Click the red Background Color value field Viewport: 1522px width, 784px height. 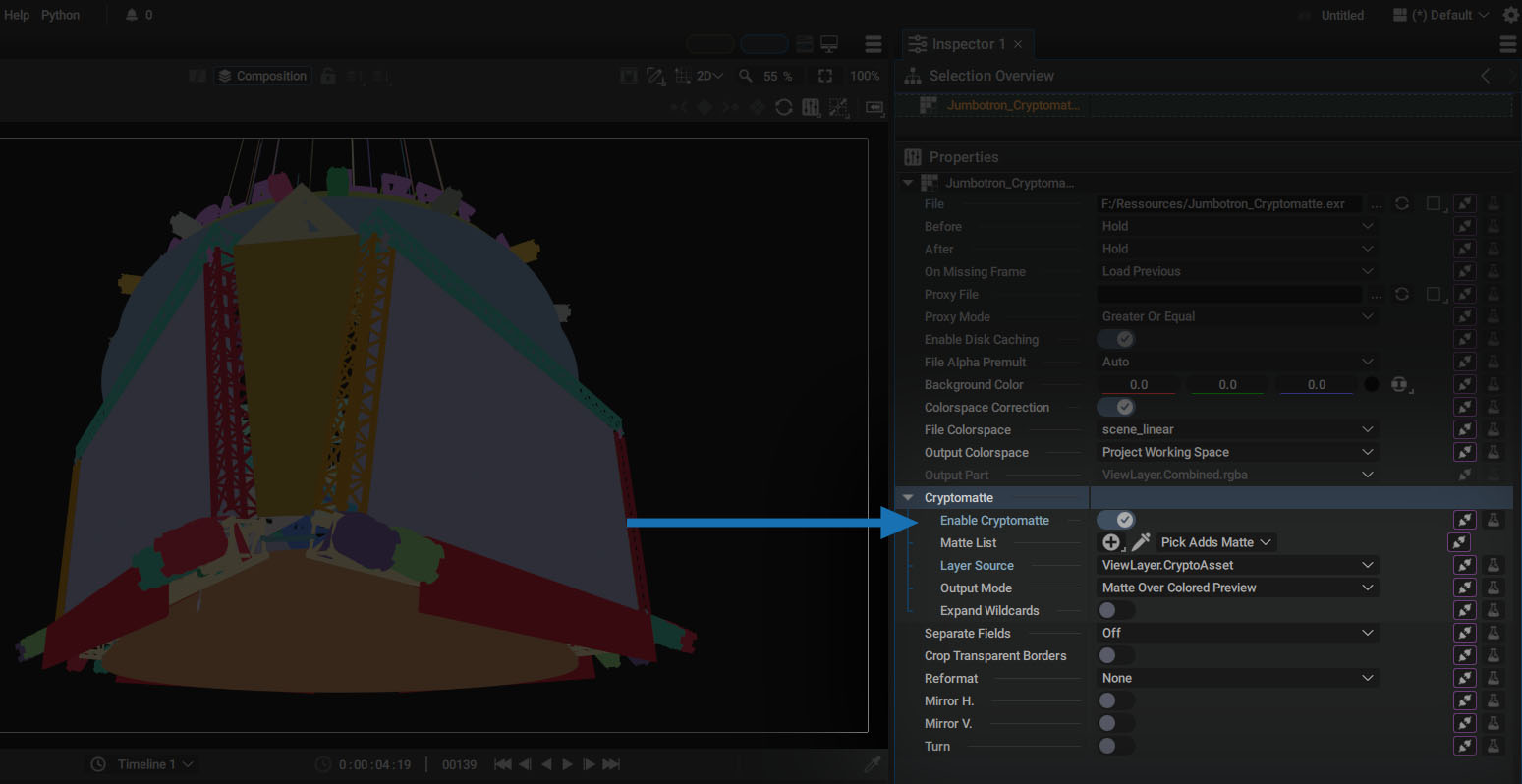[1139, 385]
